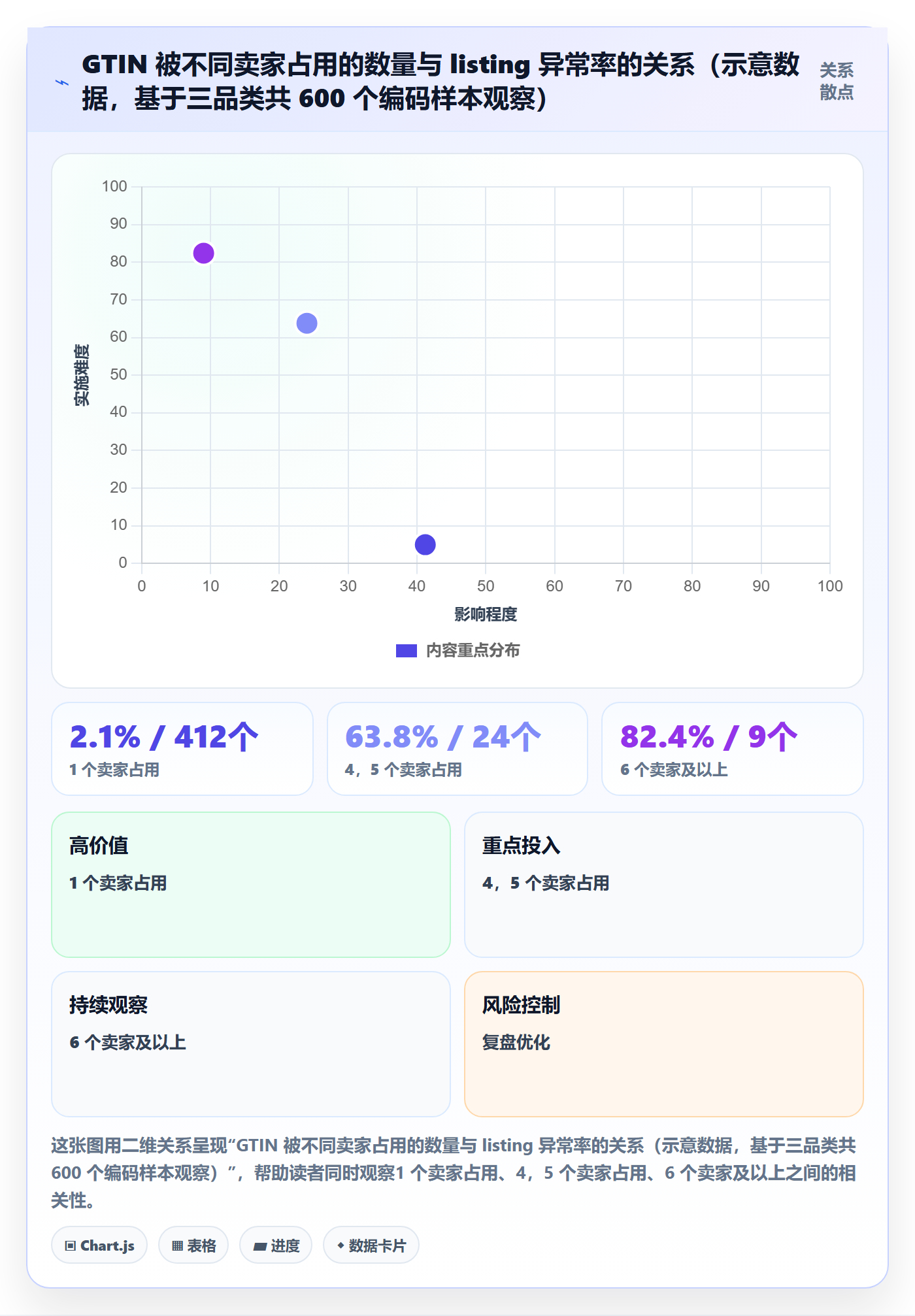Click the Chart.js chip's square icon
Image resolution: width=915 pixels, height=1316 pixels.
pos(70,1246)
